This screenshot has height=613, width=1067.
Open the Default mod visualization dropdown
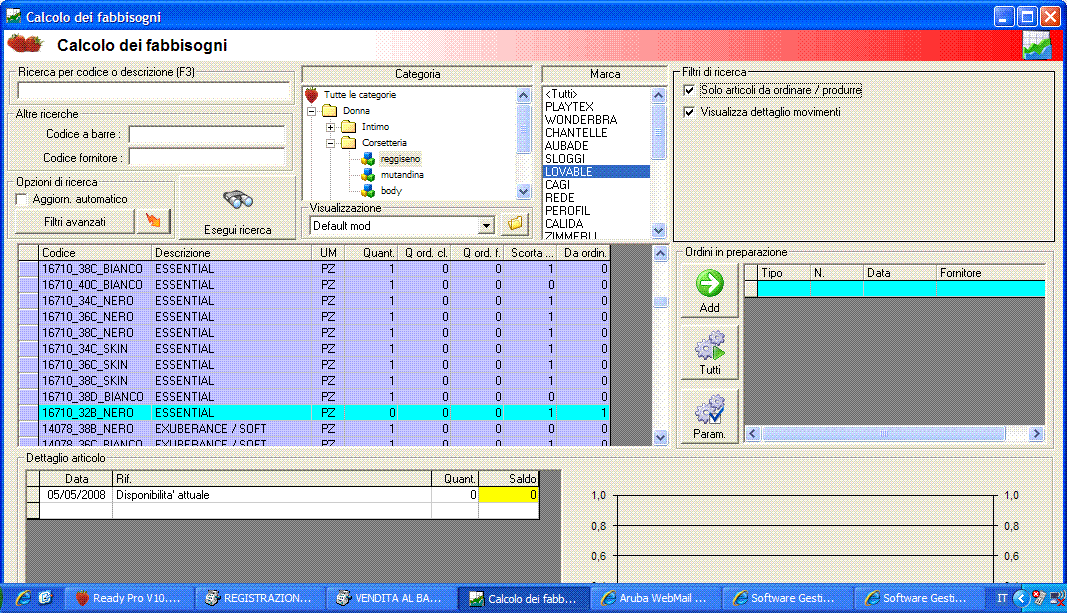coord(486,226)
